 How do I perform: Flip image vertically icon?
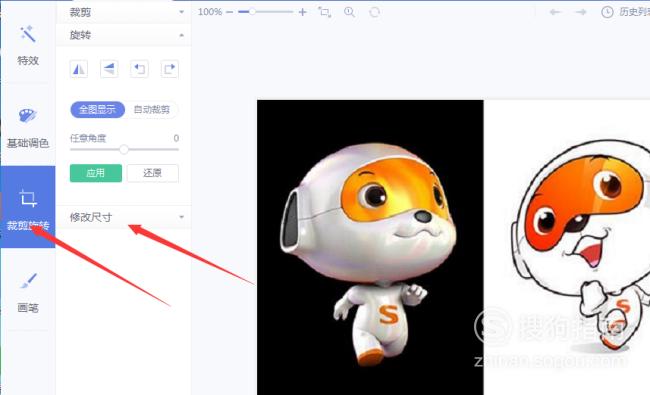click(109, 69)
